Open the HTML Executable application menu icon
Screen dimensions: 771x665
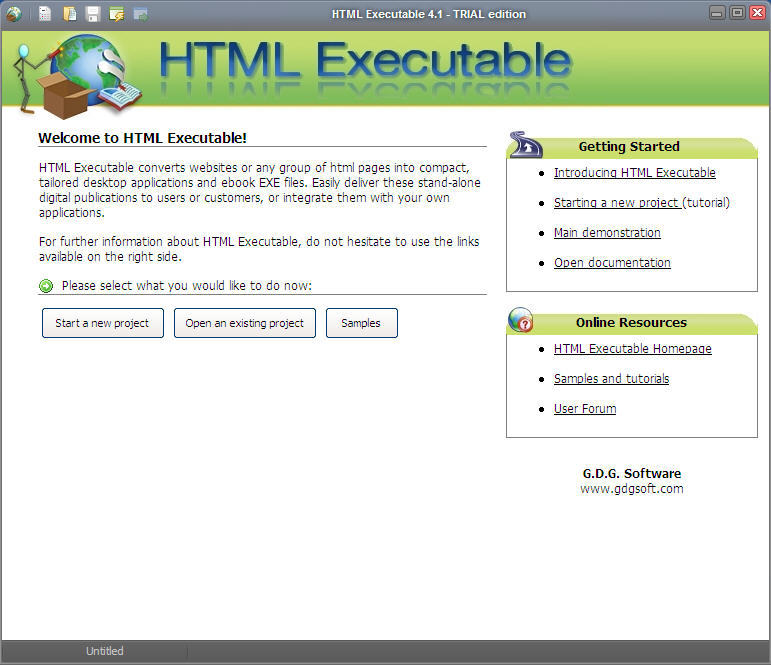pyautogui.click(x=14, y=14)
